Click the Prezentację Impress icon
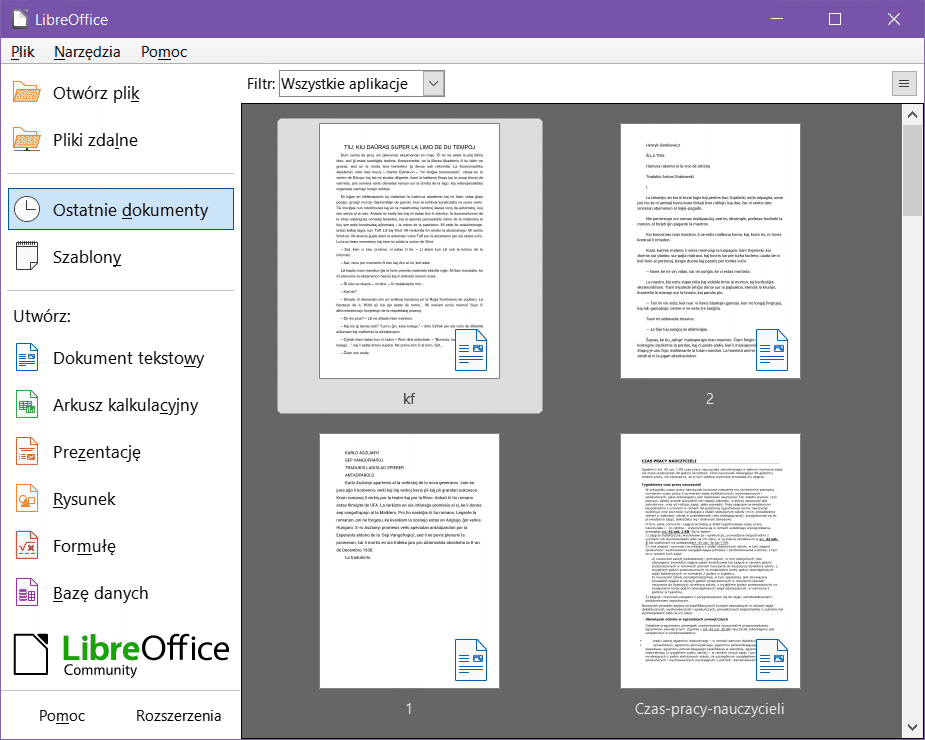This screenshot has width=925, height=740. coord(27,452)
